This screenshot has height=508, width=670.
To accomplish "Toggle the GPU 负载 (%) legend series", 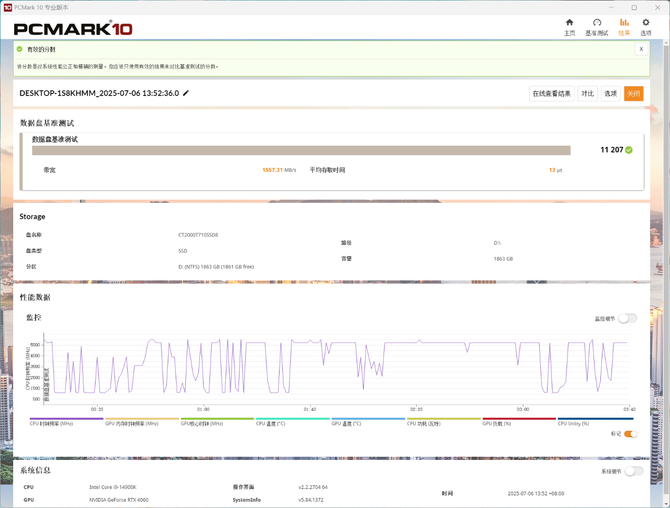I will pyautogui.click(x=519, y=422).
